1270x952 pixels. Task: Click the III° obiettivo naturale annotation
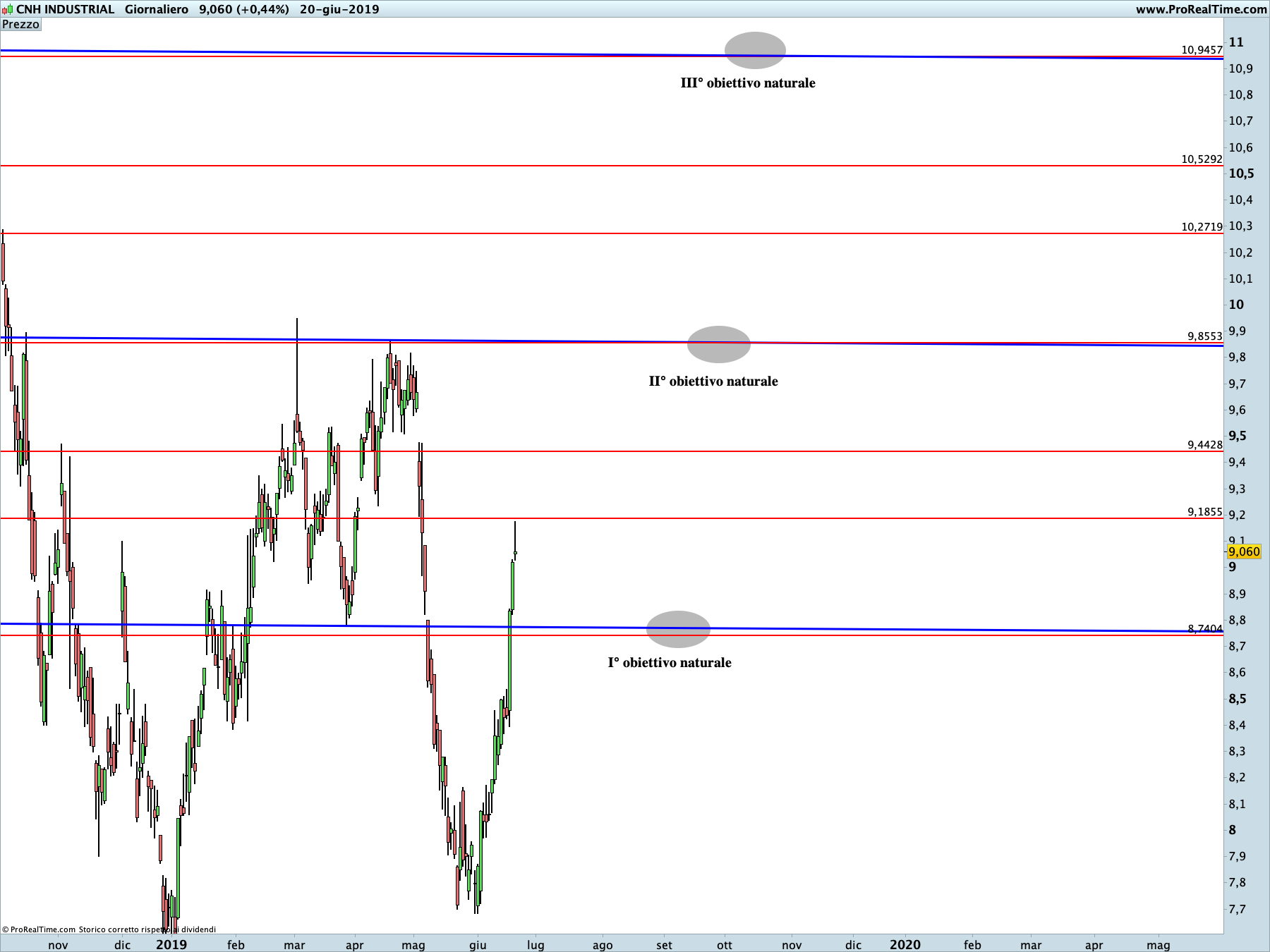pyautogui.click(x=748, y=83)
